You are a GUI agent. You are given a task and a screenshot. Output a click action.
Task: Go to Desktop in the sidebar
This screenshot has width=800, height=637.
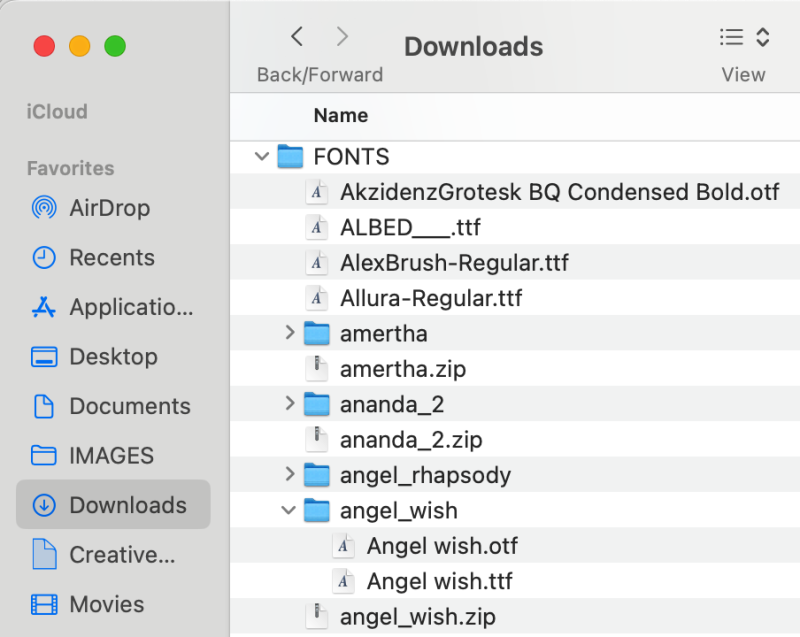112,356
